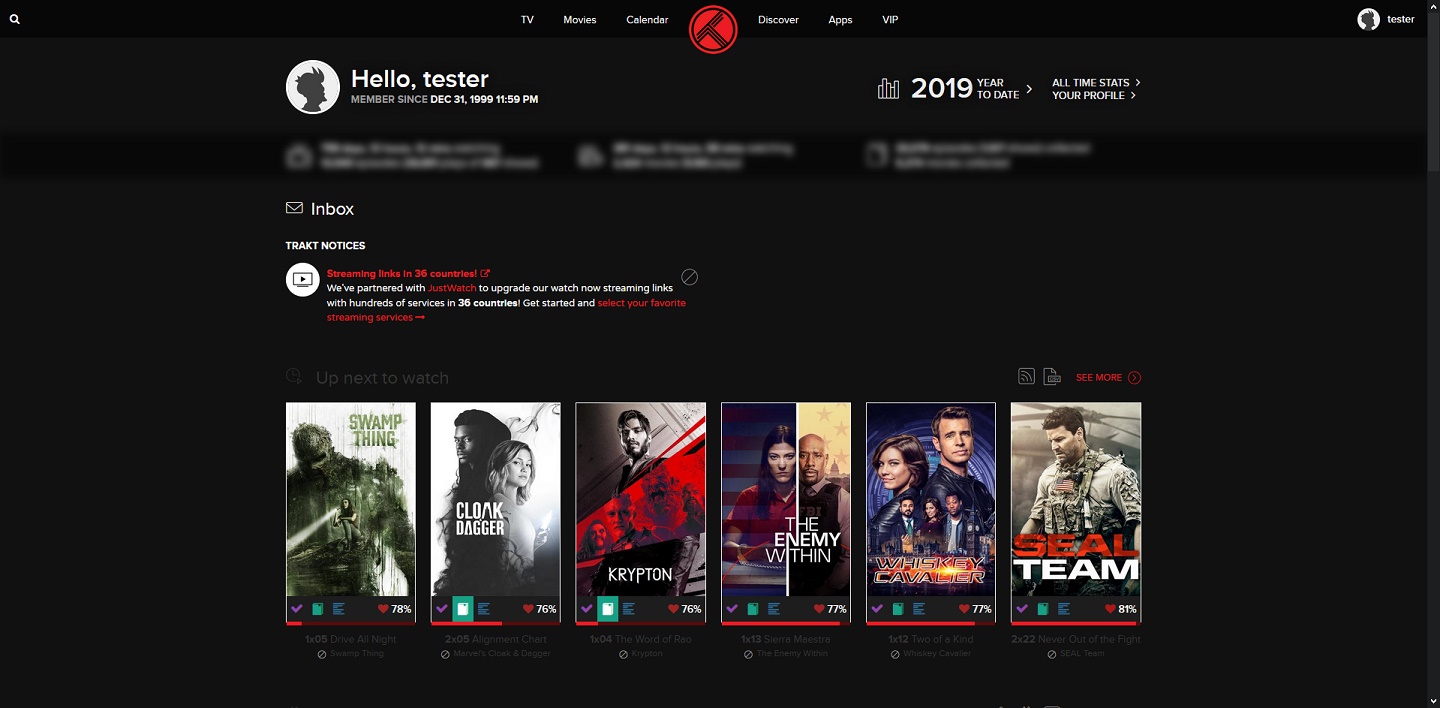Open the Apps menu
Screen dimensions: 1440x708
tap(840, 19)
